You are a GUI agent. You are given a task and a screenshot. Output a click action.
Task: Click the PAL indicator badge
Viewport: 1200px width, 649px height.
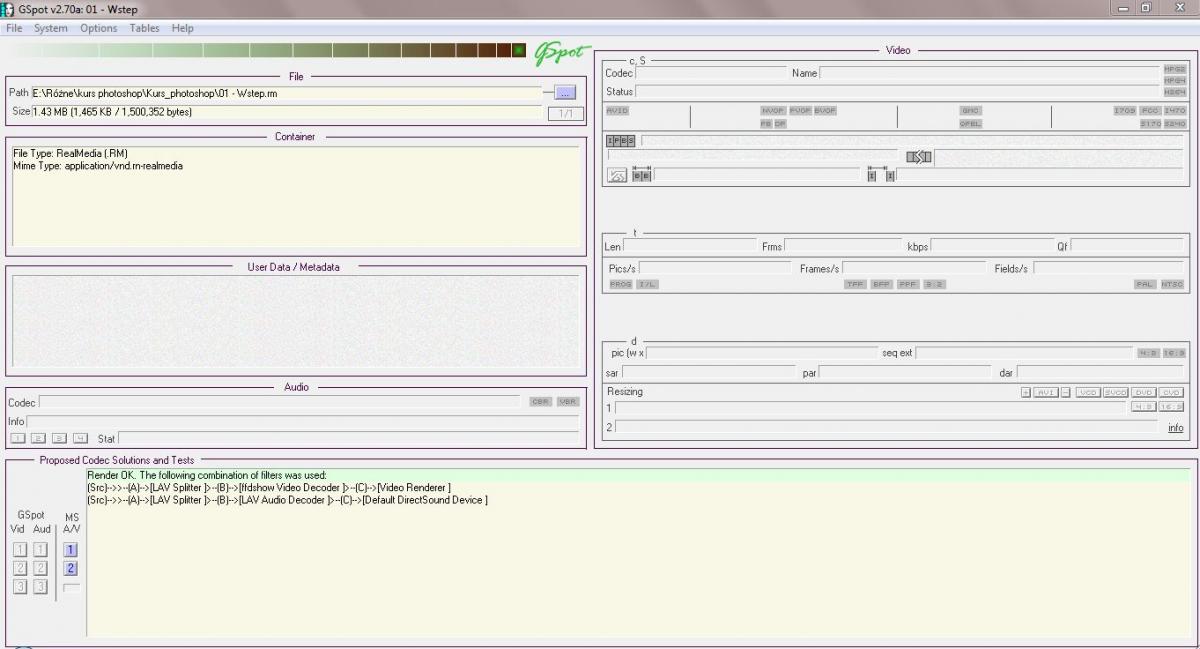1145,284
